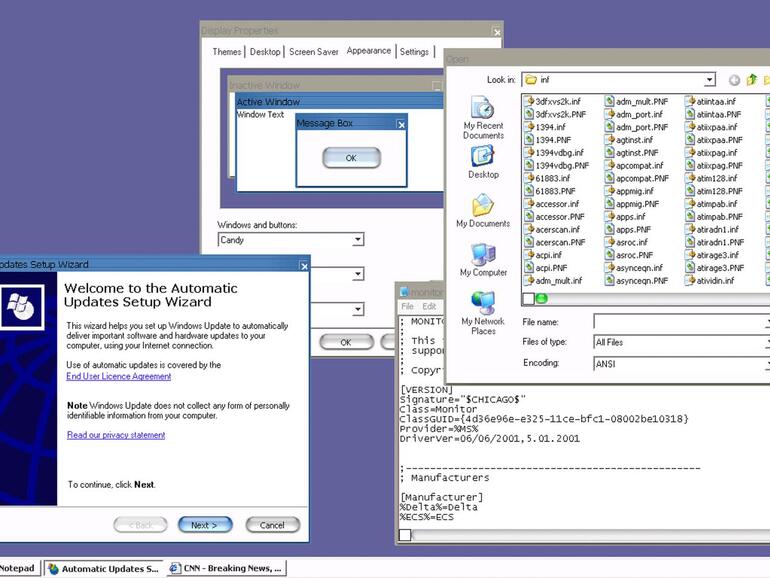Select file acpi.inf
Screen dimensions: 770x578
click(x=543, y=255)
